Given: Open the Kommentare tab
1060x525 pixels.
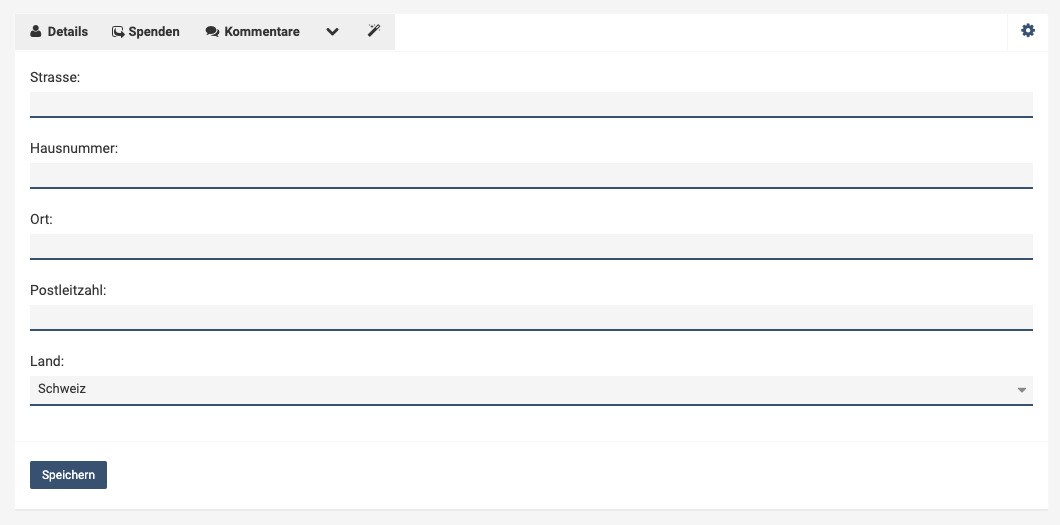Looking at the screenshot, I should pyautogui.click(x=253, y=32).
